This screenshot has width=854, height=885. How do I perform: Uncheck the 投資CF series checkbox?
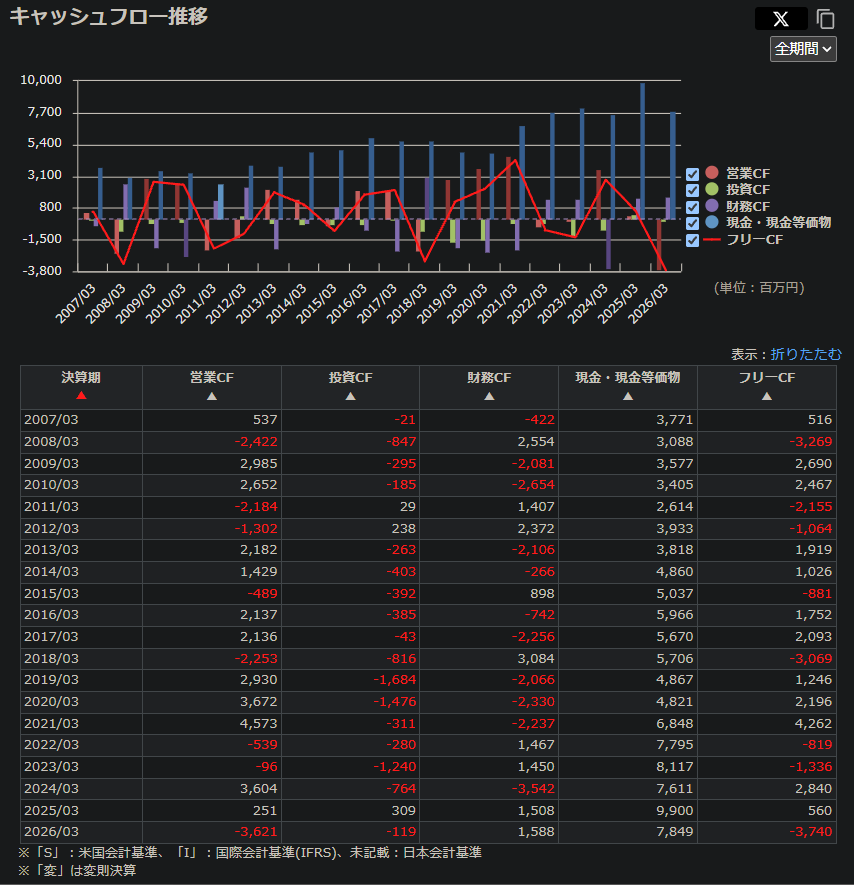pos(692,190)
